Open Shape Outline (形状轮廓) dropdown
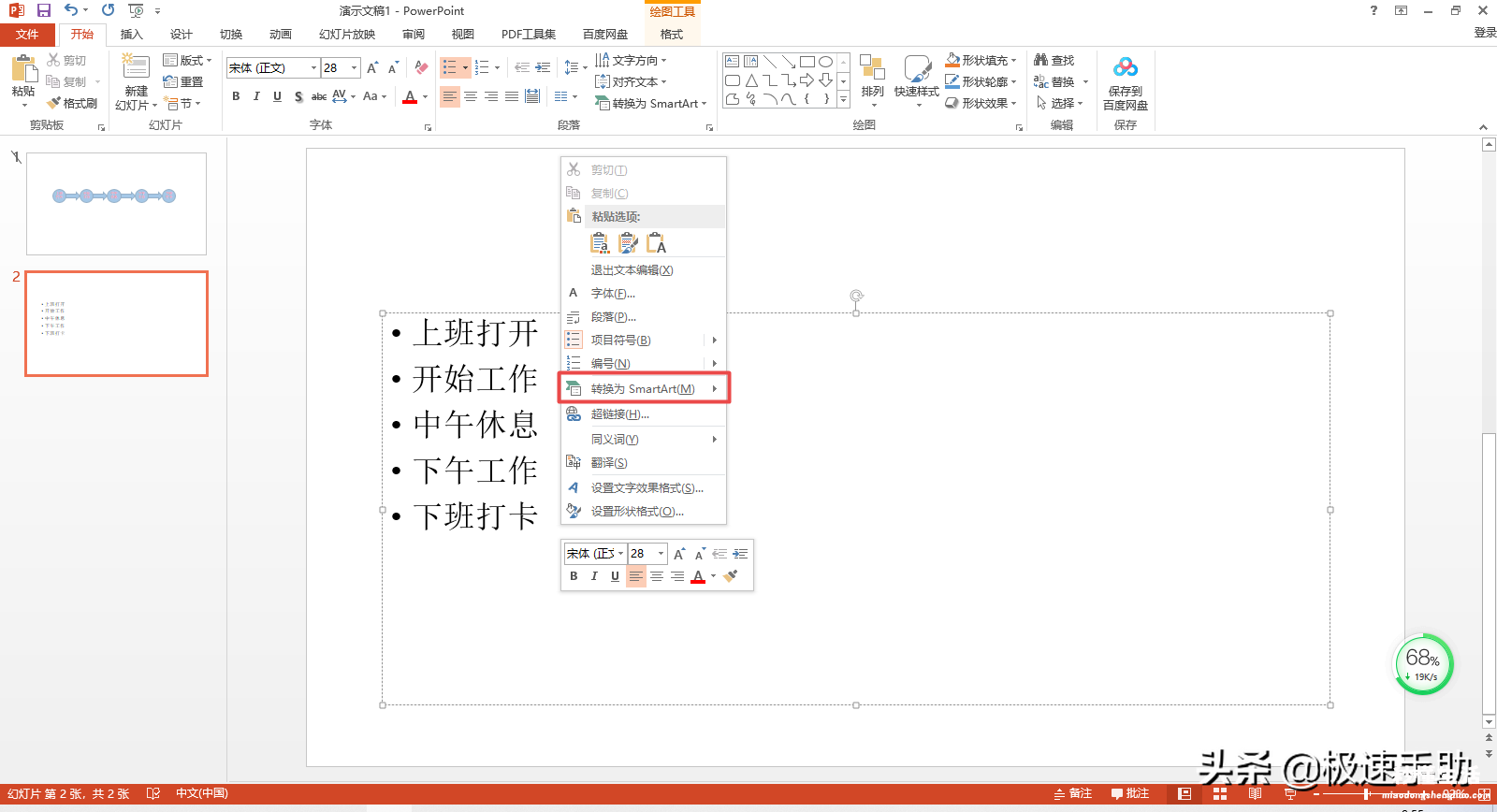This screenshot has width=1497, height=812. click(x=981, y=81)
